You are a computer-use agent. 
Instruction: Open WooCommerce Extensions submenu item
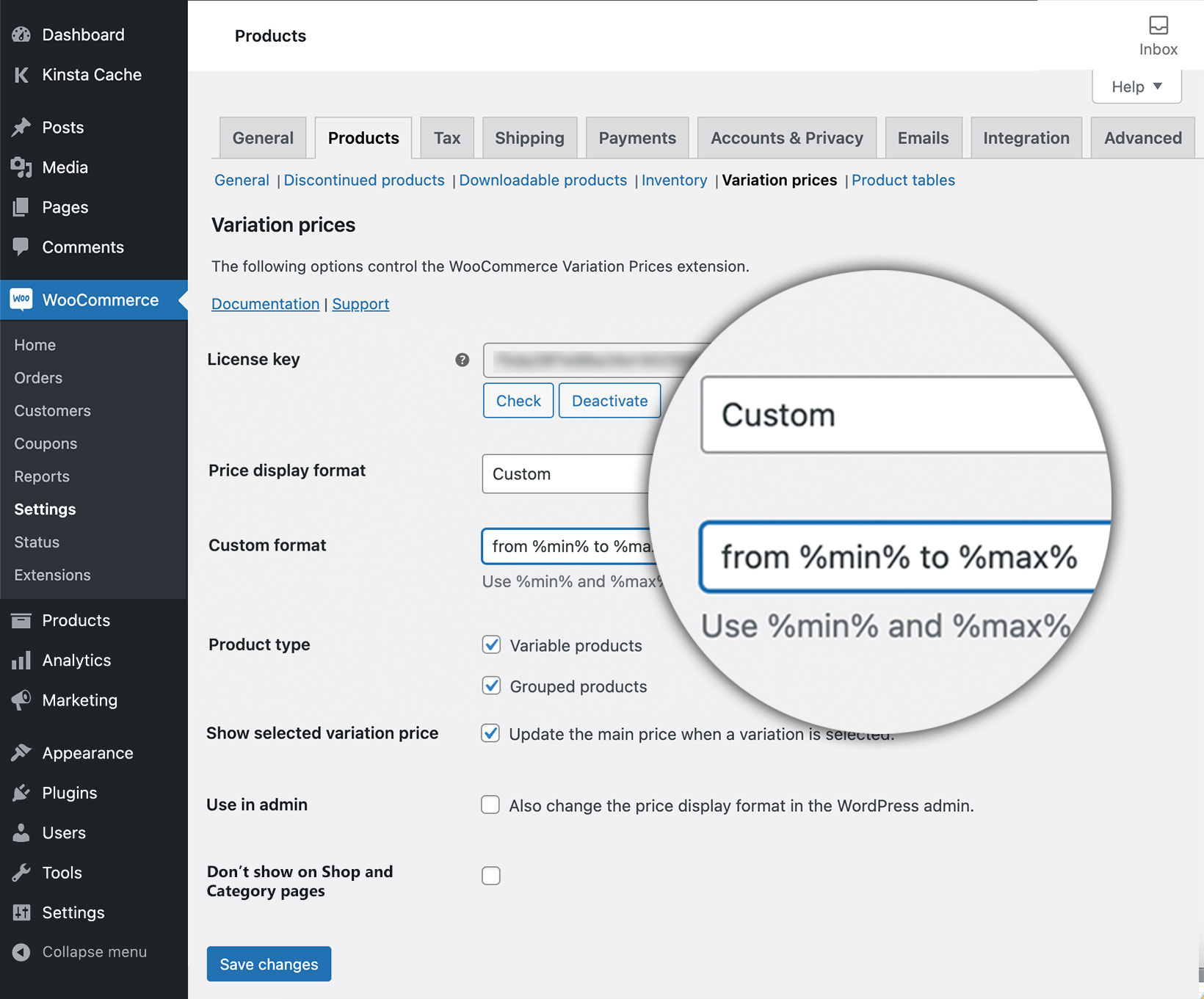coord(53,575)
